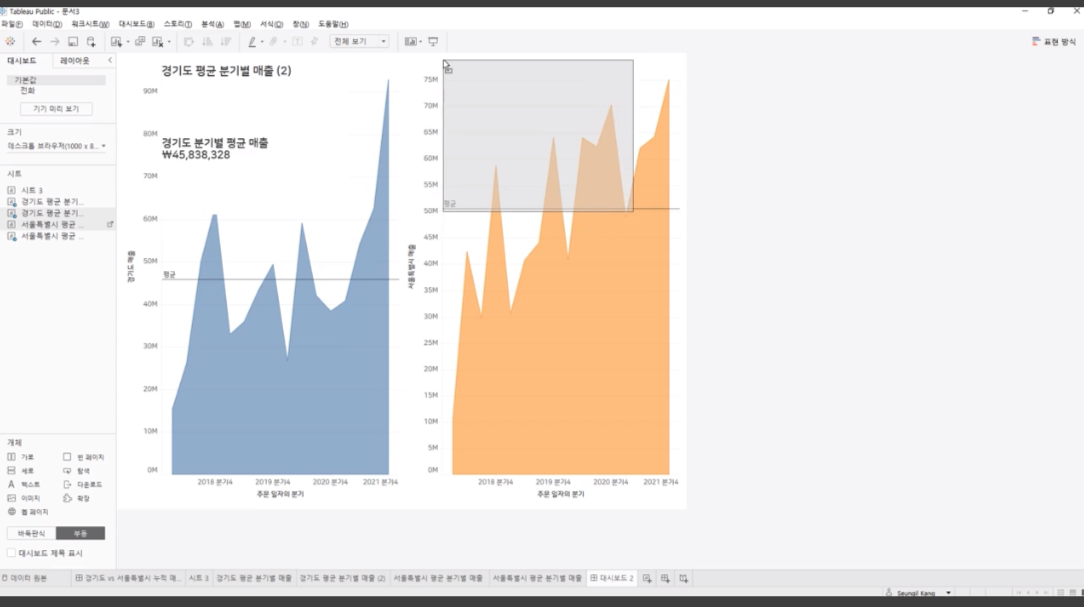Viewport: 1084px width, 607px height.
Task: Open the 분석 menu
Action: click(212, 24)
